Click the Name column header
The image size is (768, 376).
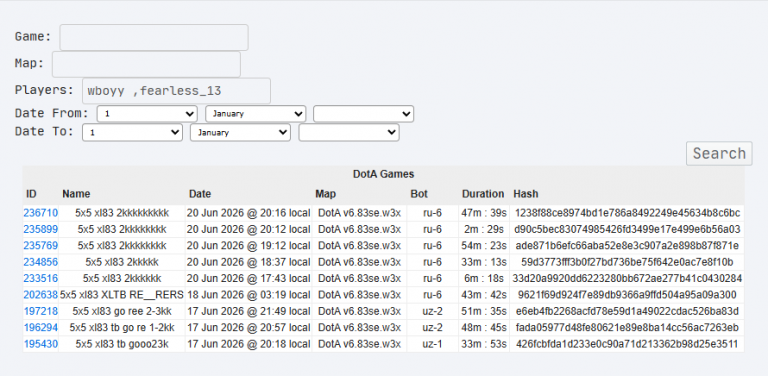point(76,194)
